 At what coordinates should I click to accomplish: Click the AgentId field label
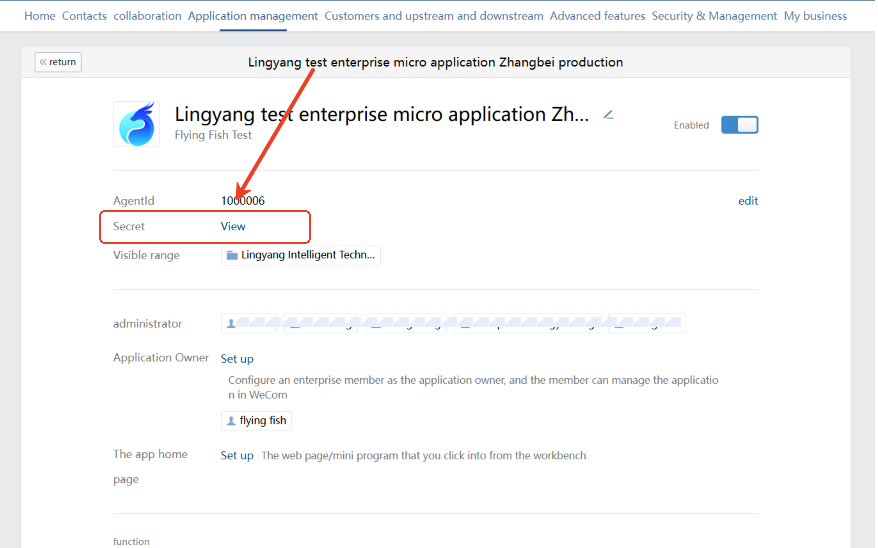133,200
